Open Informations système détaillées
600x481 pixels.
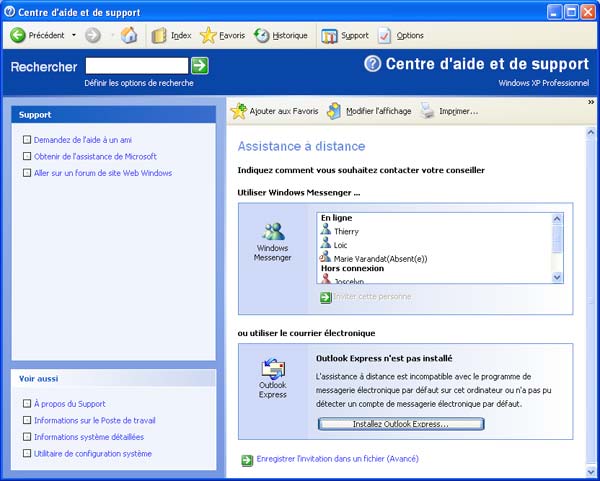coord(89,437)
